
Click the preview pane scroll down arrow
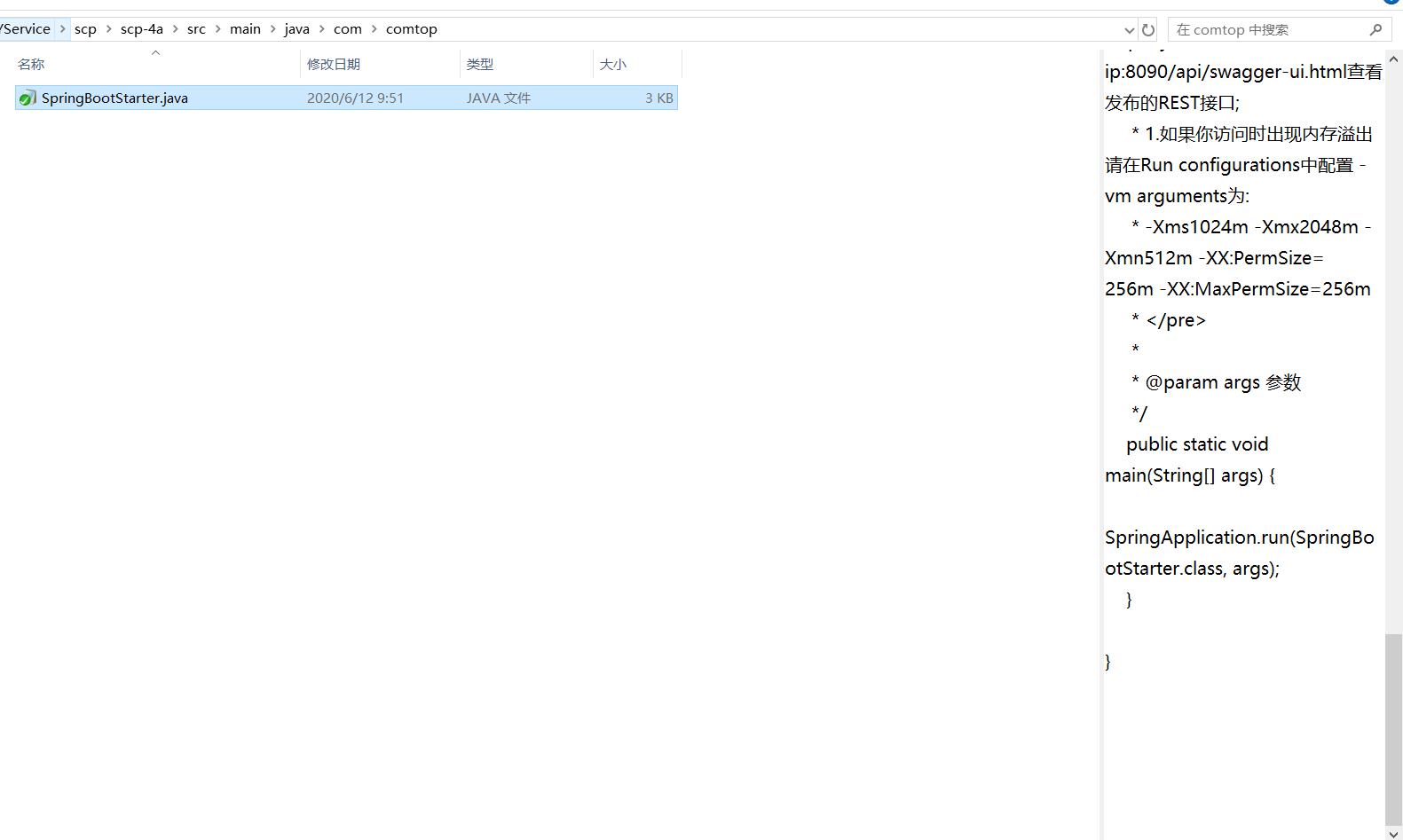1393,833
